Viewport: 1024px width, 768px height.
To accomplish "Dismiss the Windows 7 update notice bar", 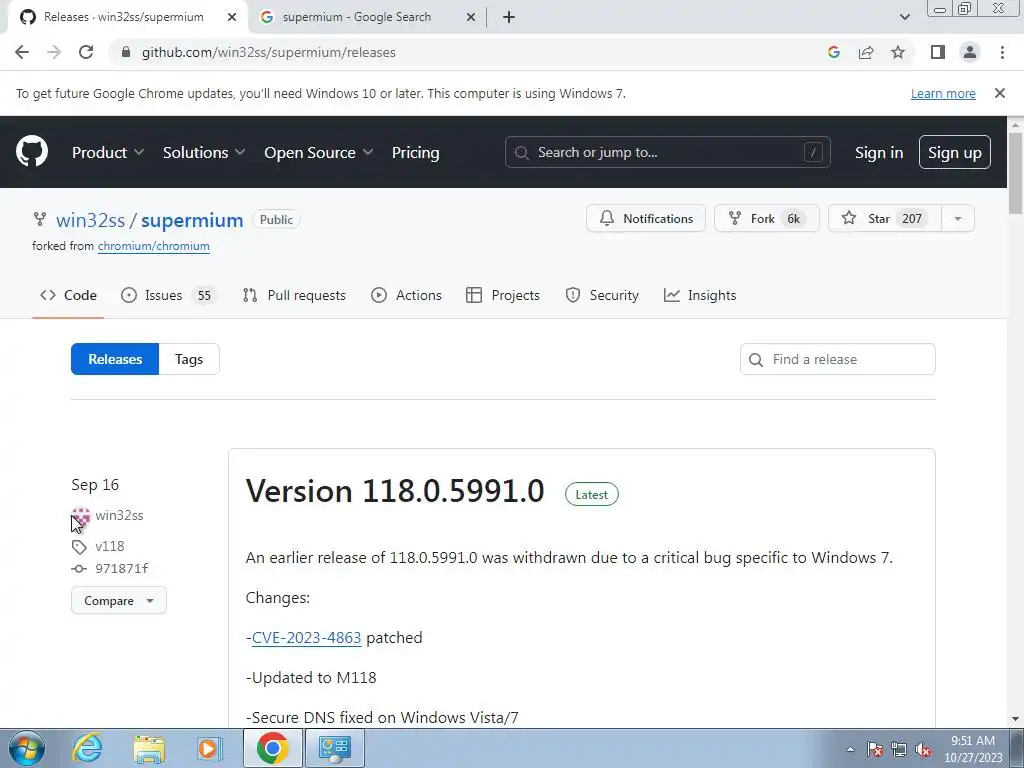I will pyautogui.click(x=999, y=93).
